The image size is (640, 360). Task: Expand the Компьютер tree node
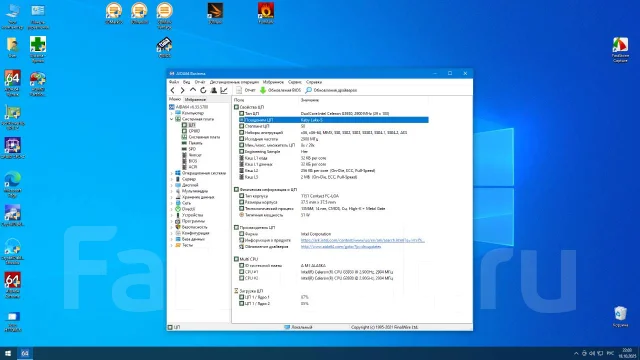(x=171, y=113)
